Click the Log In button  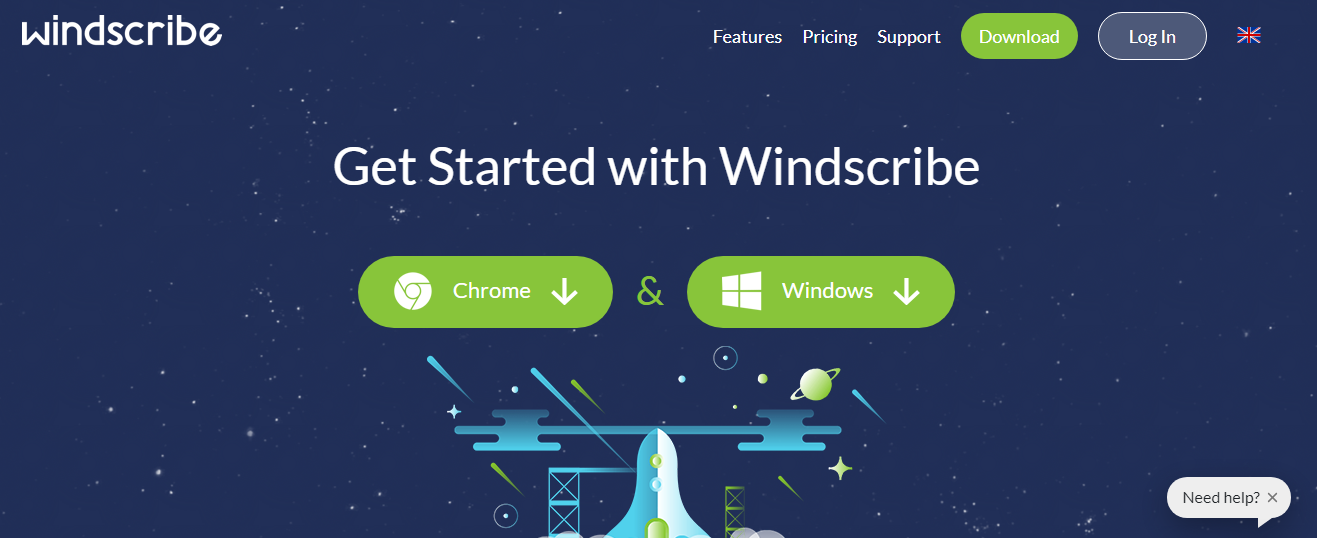click(x=1152, y=36)
